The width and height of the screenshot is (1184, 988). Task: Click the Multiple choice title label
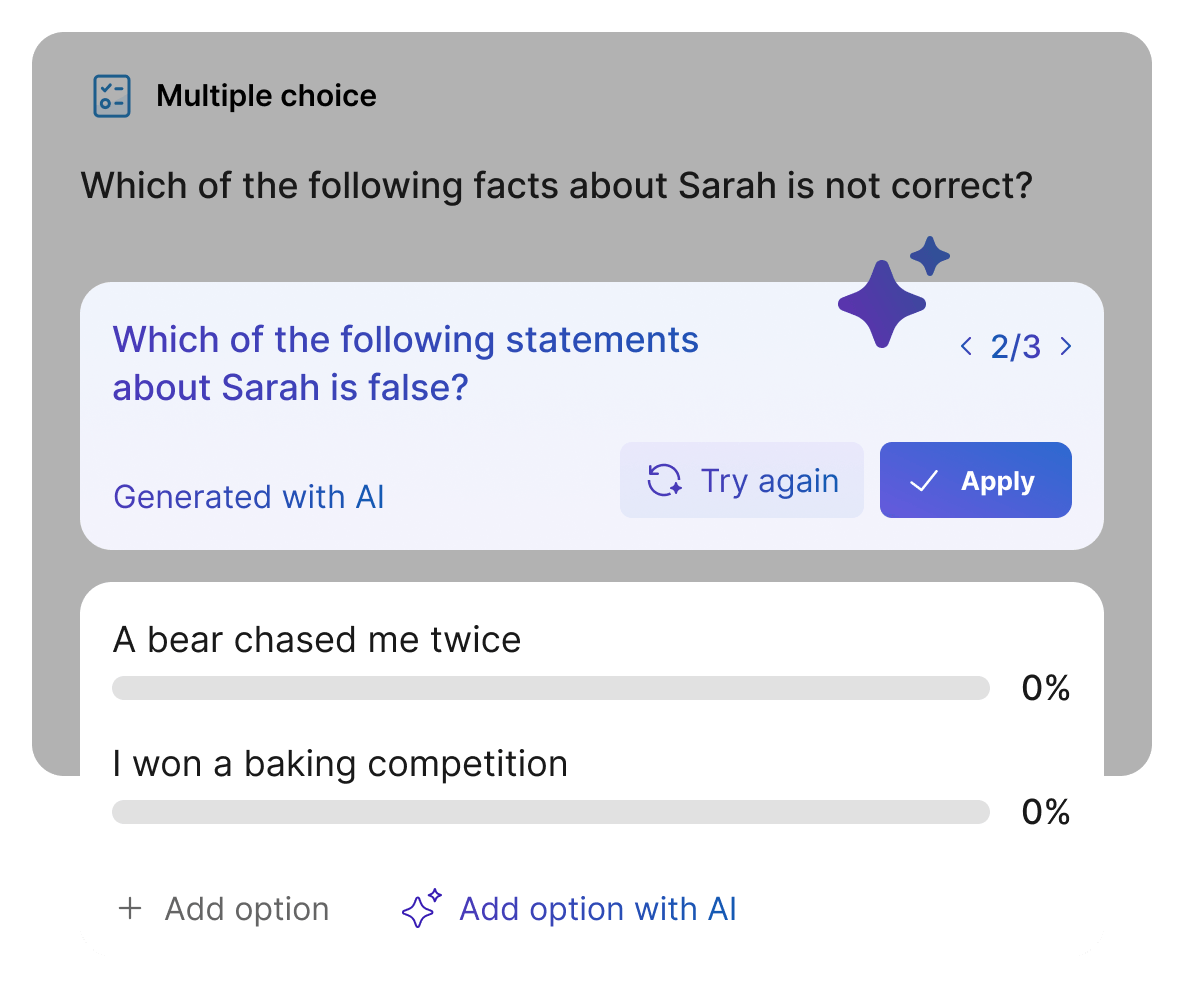(x=266, y=96)
